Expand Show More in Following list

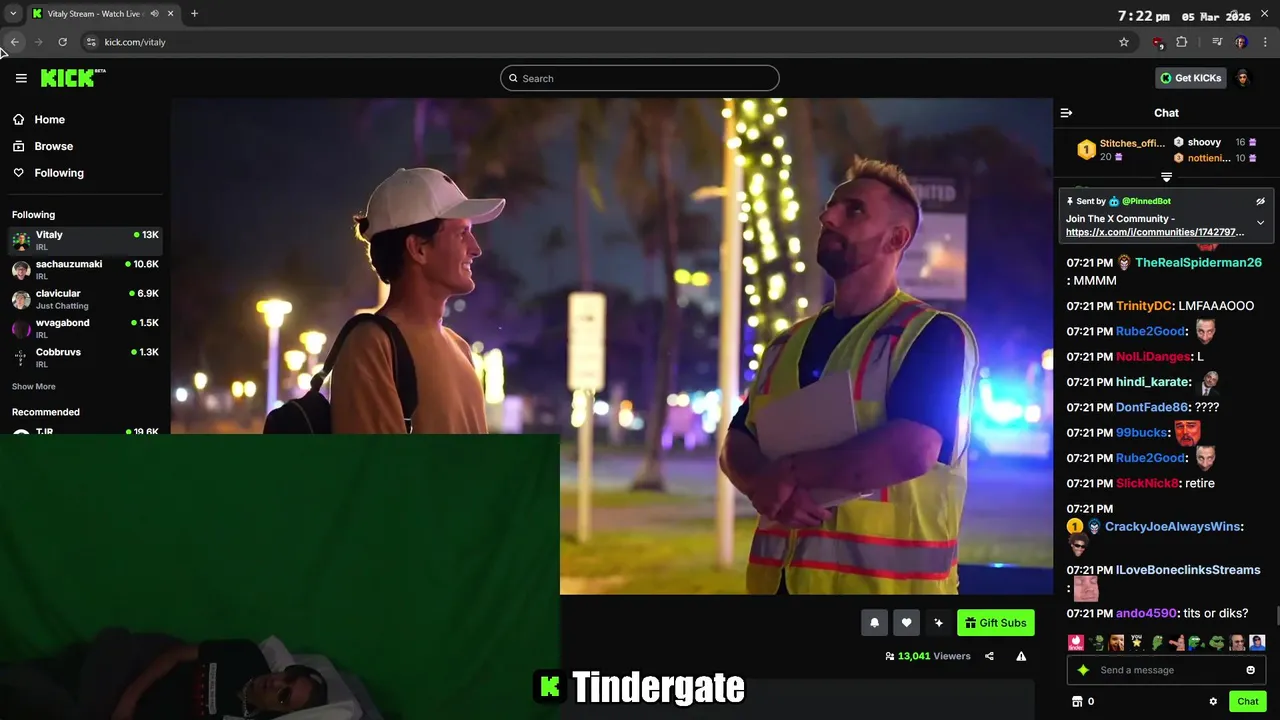pyautogui.click(x=33, y=386)
